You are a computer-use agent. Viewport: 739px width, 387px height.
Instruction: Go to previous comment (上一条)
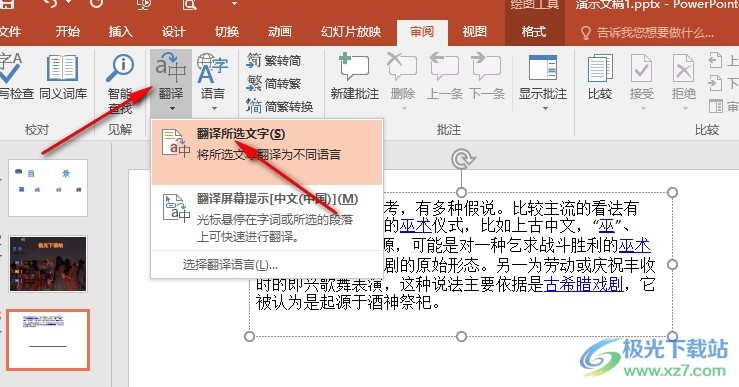[444, 77]
